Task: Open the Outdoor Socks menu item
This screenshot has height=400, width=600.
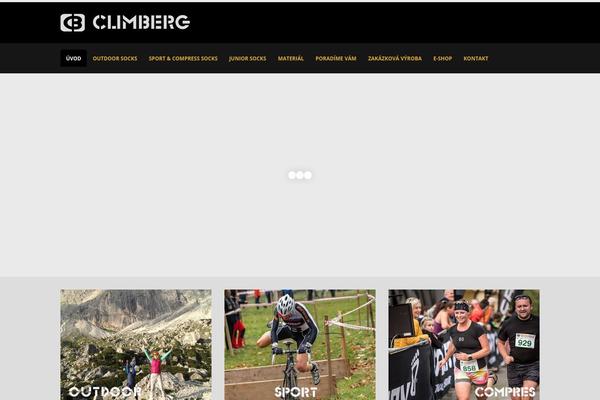Action: (x=115, y=58)
